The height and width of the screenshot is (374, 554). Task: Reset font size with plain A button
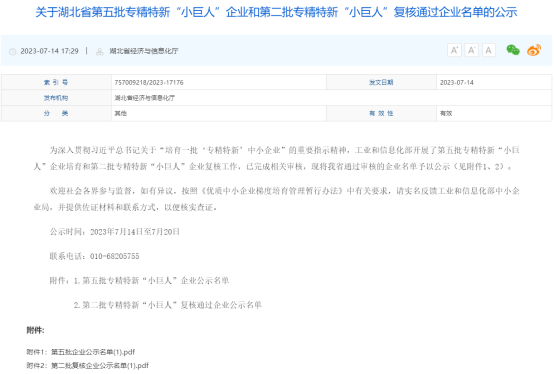(488, 50)
